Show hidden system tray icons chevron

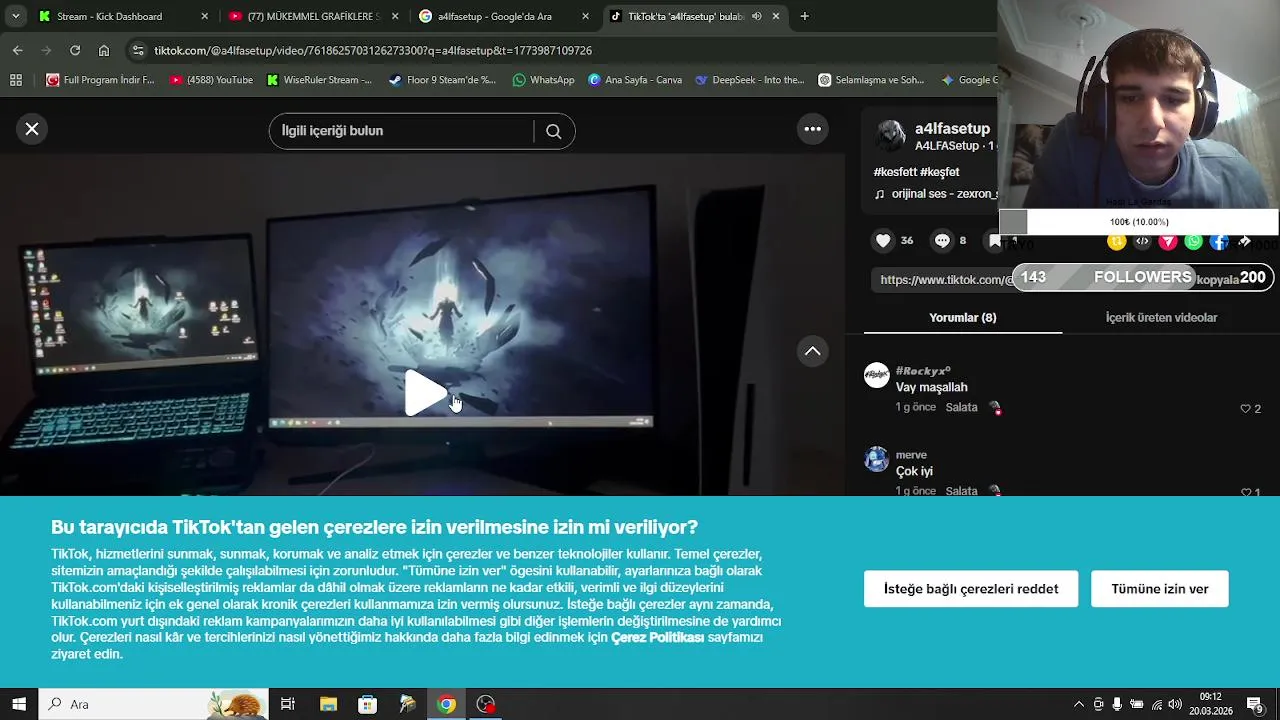pos(1078,704)
